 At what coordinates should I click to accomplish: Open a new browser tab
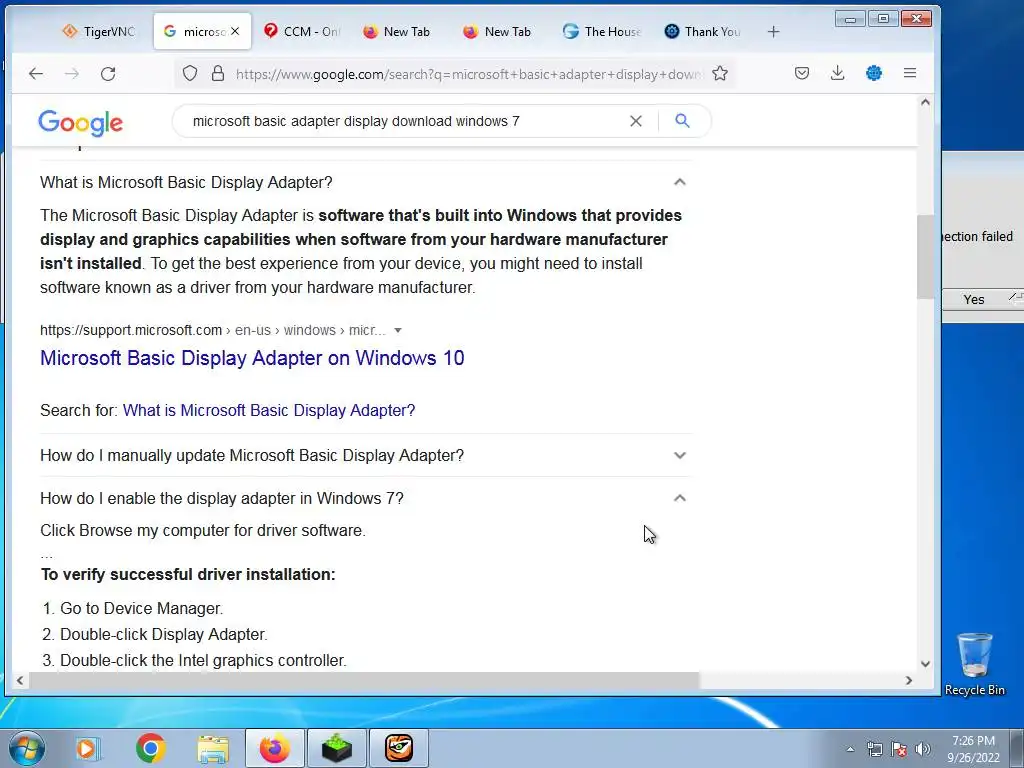pyautogui.click(x=773, y=31)
